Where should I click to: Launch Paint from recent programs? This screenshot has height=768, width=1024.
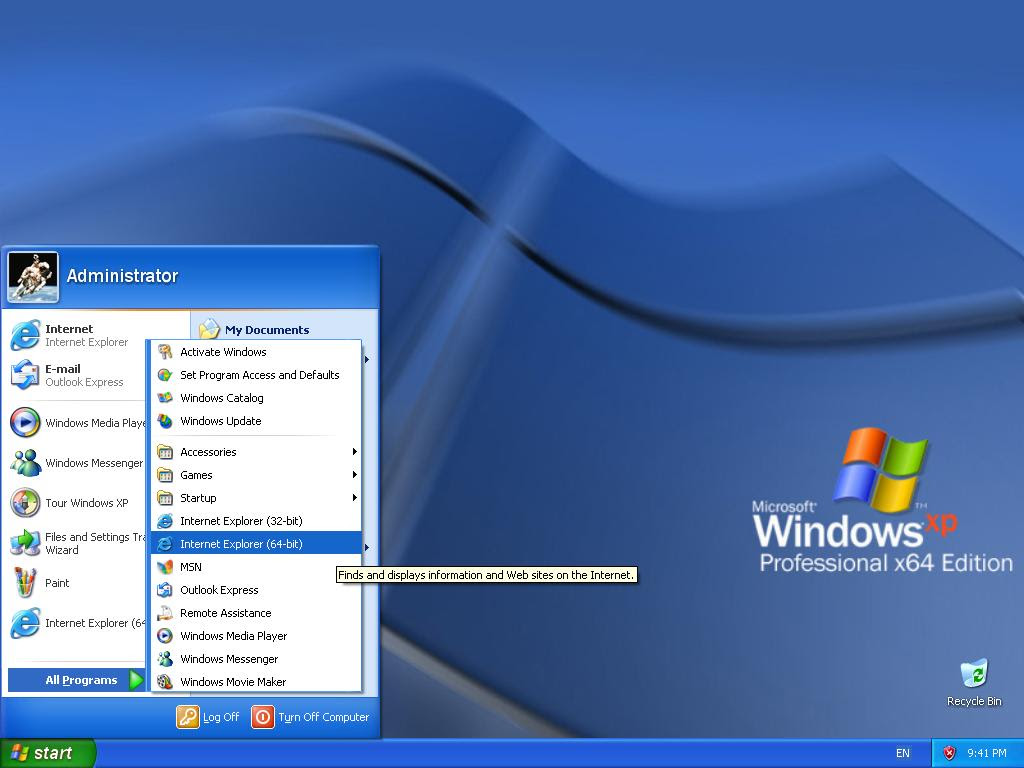[77, 583]
